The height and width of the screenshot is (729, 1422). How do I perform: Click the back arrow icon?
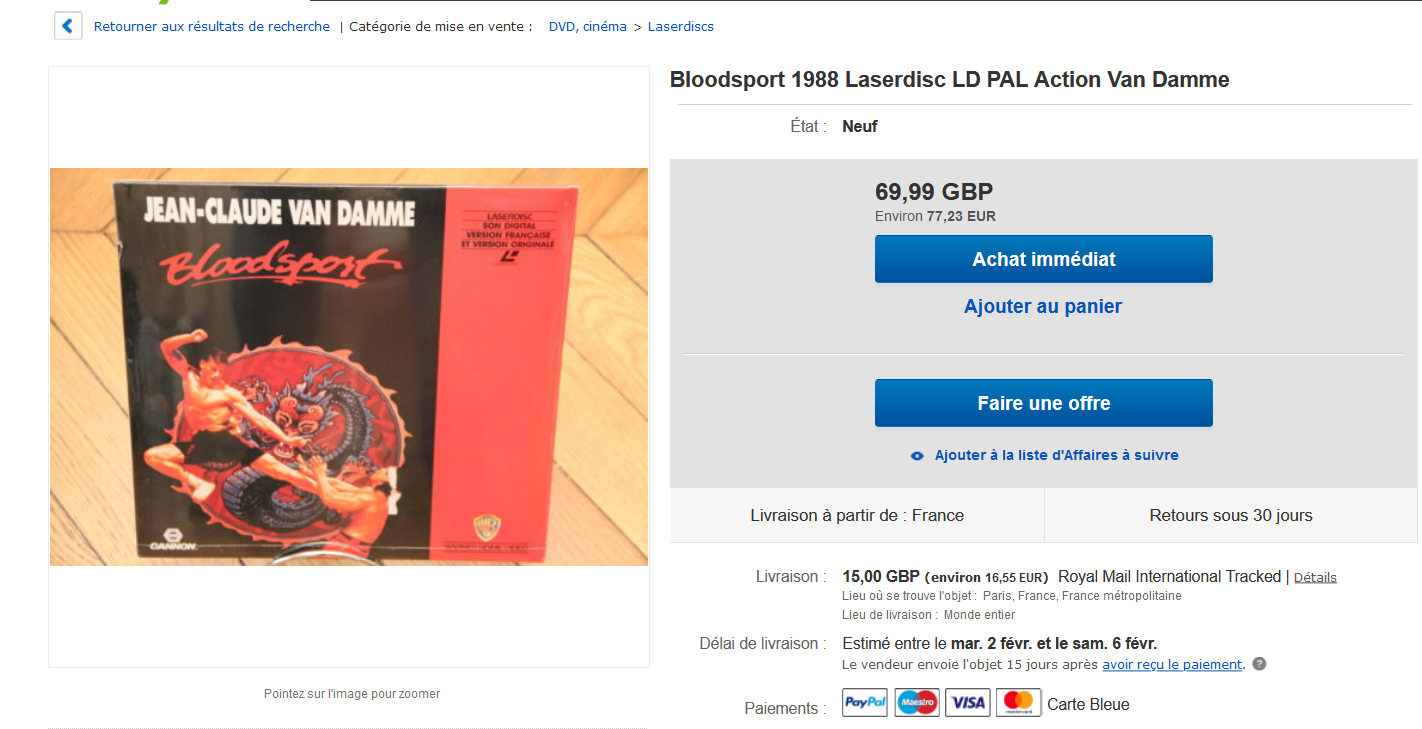(68, 26)
